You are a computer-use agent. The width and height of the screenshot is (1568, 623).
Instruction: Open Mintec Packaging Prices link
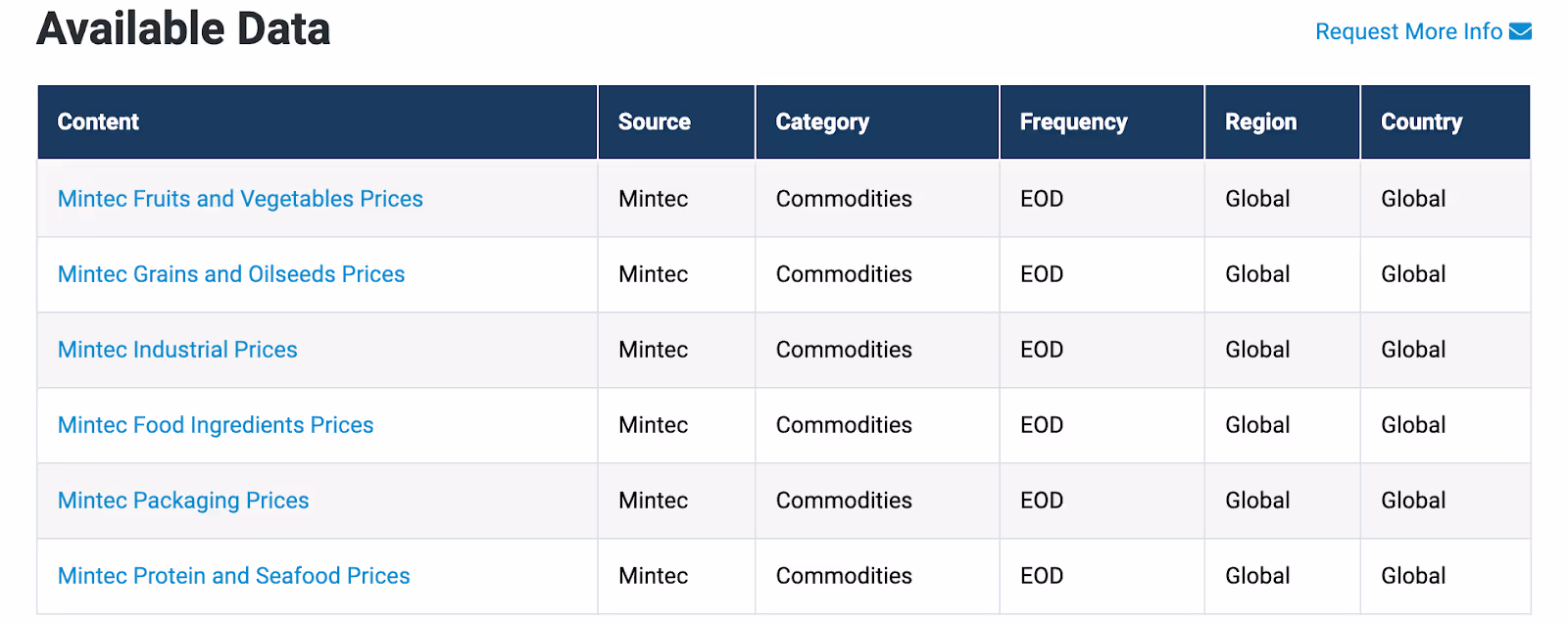(183, 501)
